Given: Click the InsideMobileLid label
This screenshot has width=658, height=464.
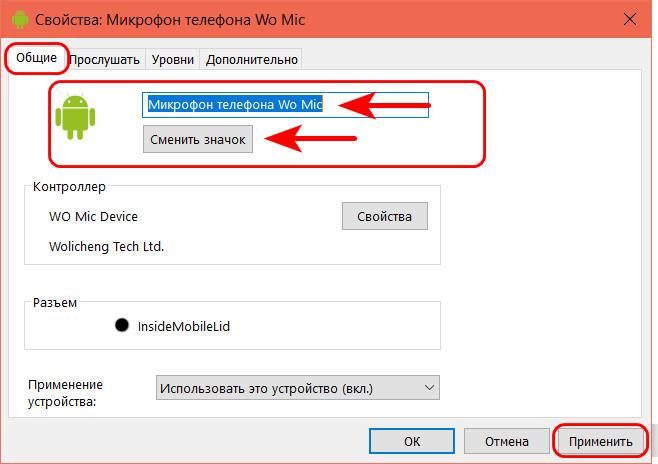Looking at the screenshot, I should [x=184, y=326].
